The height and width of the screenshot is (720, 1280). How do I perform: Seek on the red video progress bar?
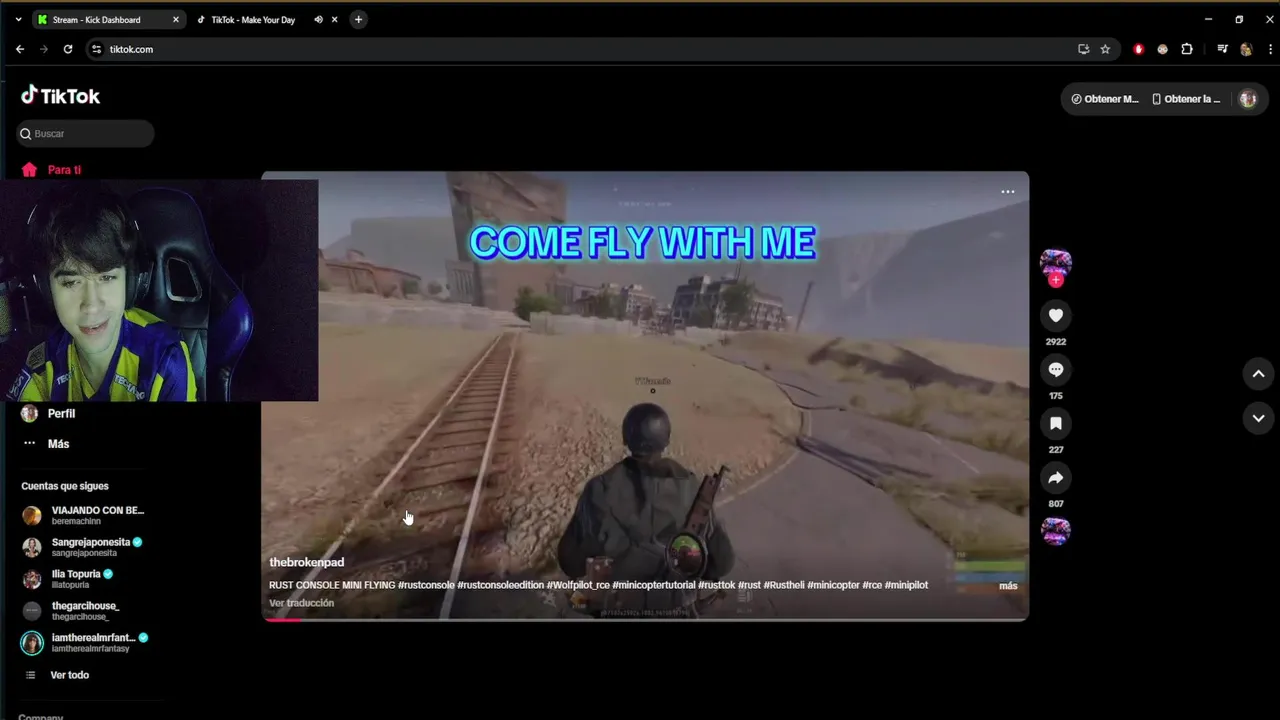[x=645, y=619]
